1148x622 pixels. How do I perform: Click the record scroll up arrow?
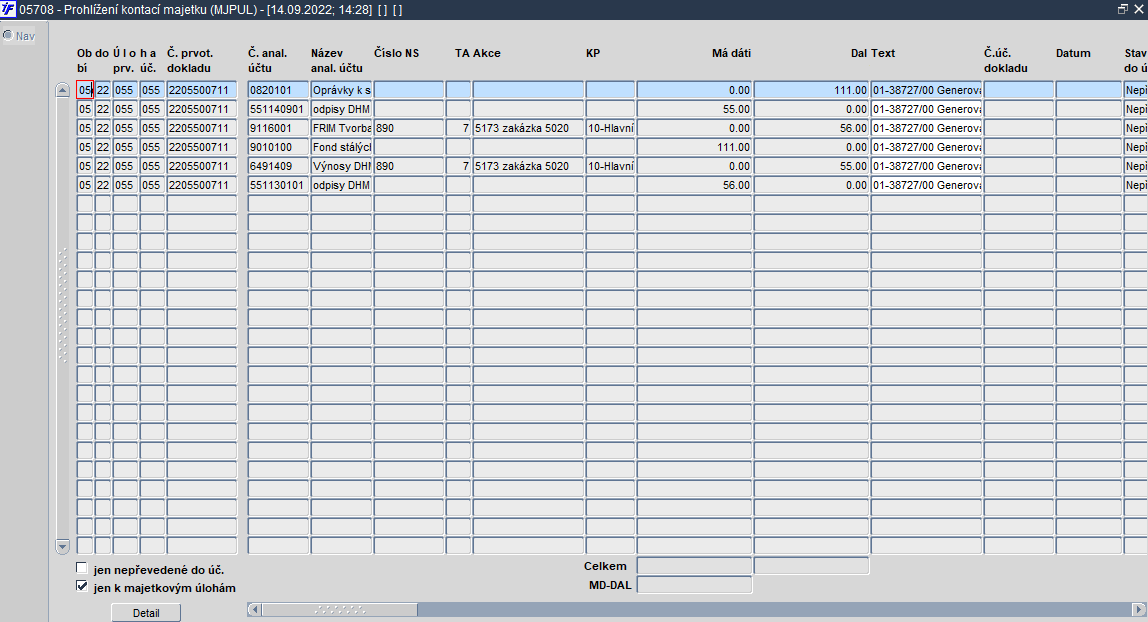tap(62, 90)
